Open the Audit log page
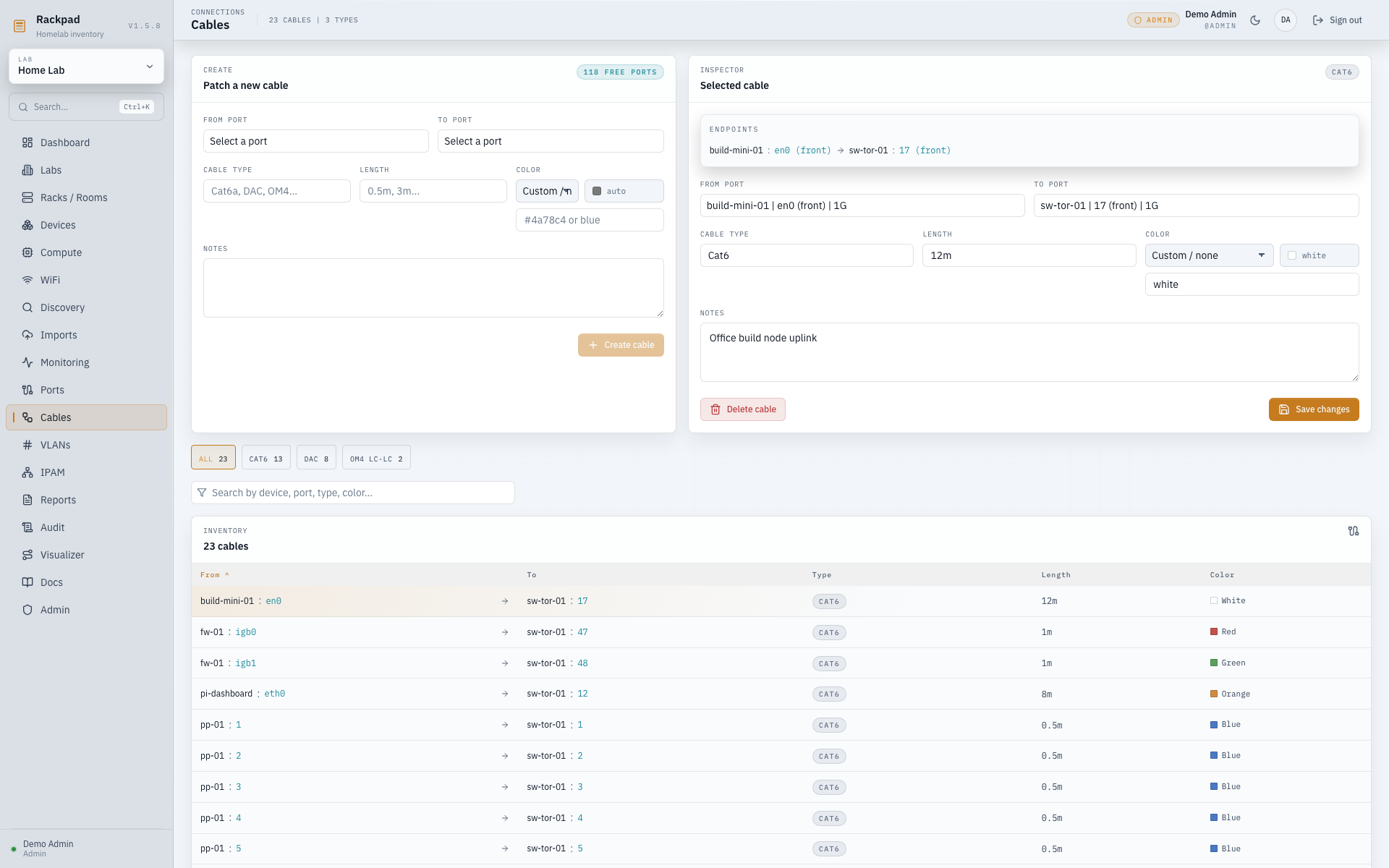Screen dimensions: 1389x868 tap(86, 527)
